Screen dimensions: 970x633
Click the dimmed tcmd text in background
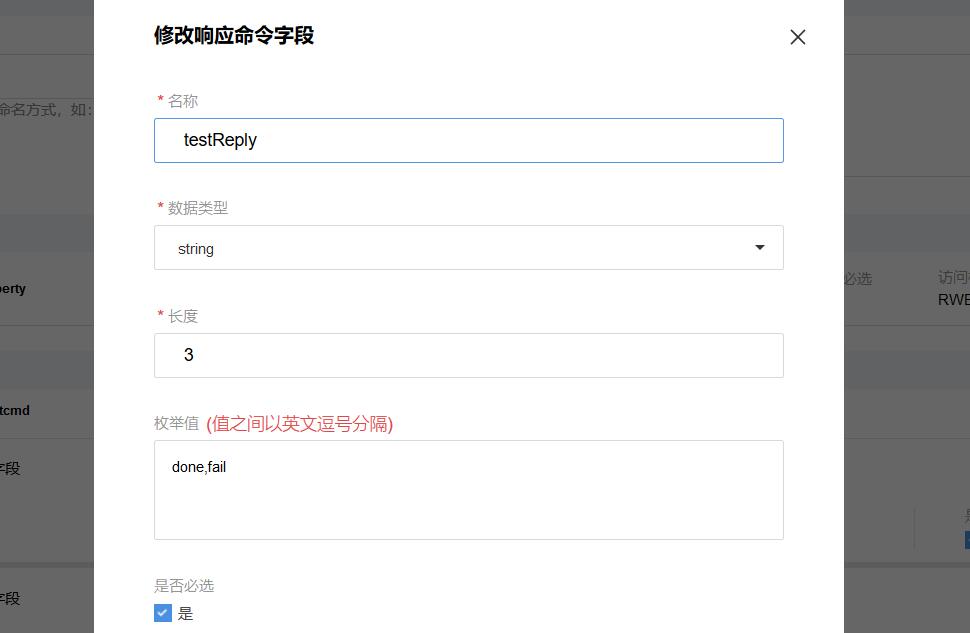point(15,410)
